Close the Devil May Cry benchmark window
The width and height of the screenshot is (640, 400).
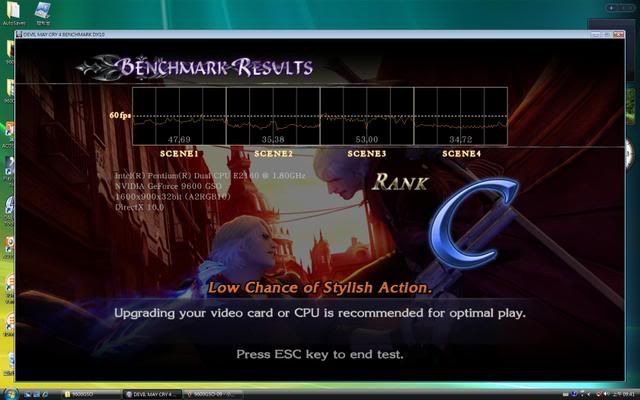(618, 34)
